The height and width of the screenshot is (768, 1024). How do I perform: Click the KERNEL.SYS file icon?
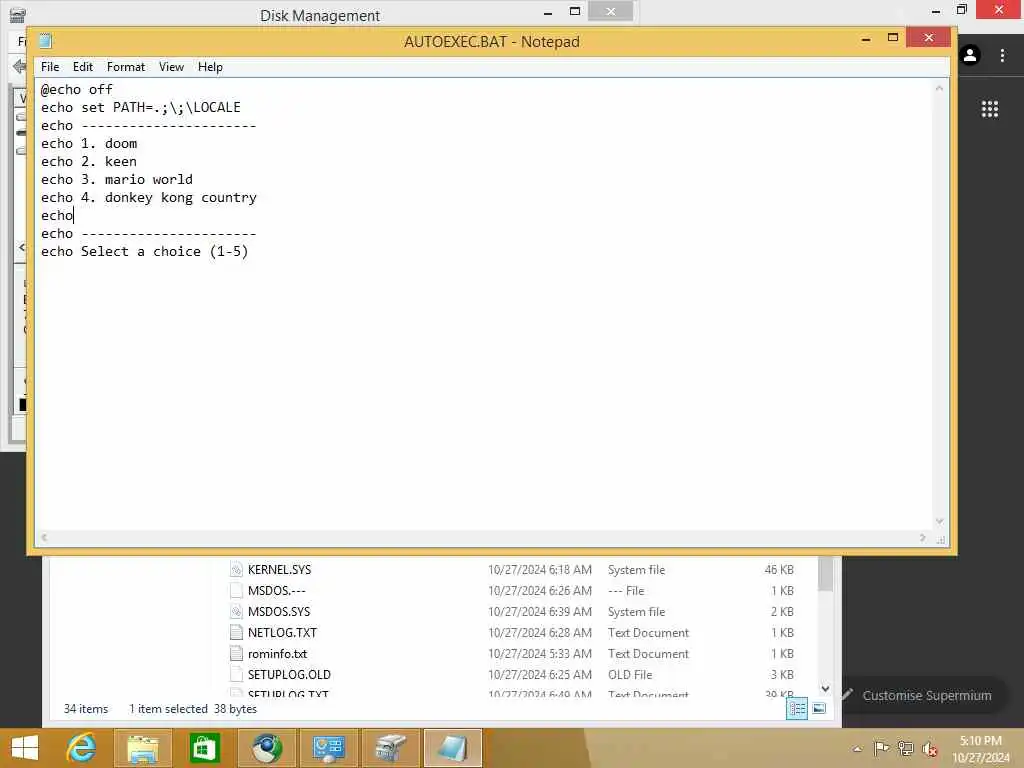point(236,569)
